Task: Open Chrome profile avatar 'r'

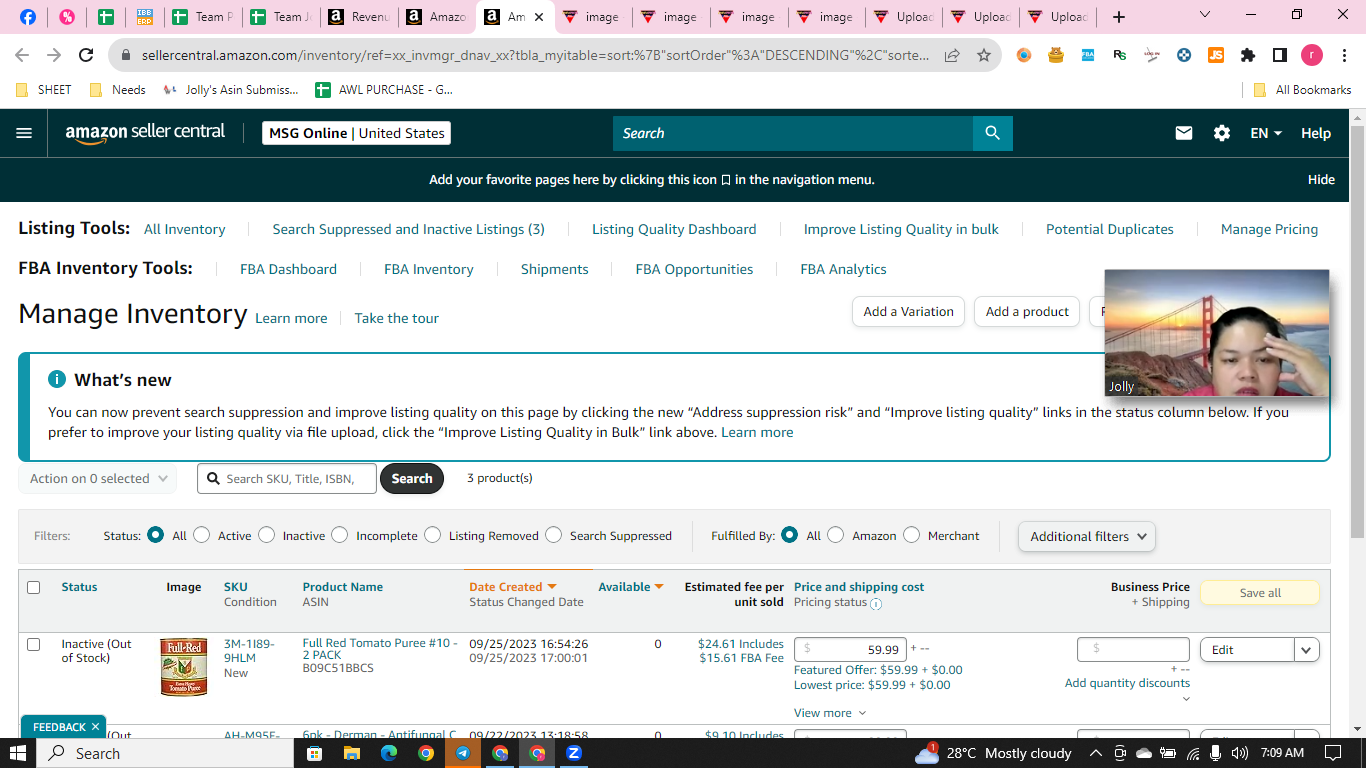Action: pos(1312,55)
